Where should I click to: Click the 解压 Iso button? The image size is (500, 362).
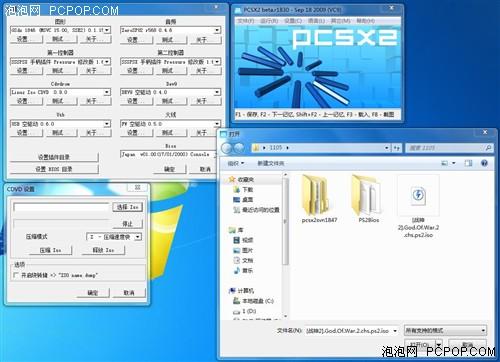(103, 250)
